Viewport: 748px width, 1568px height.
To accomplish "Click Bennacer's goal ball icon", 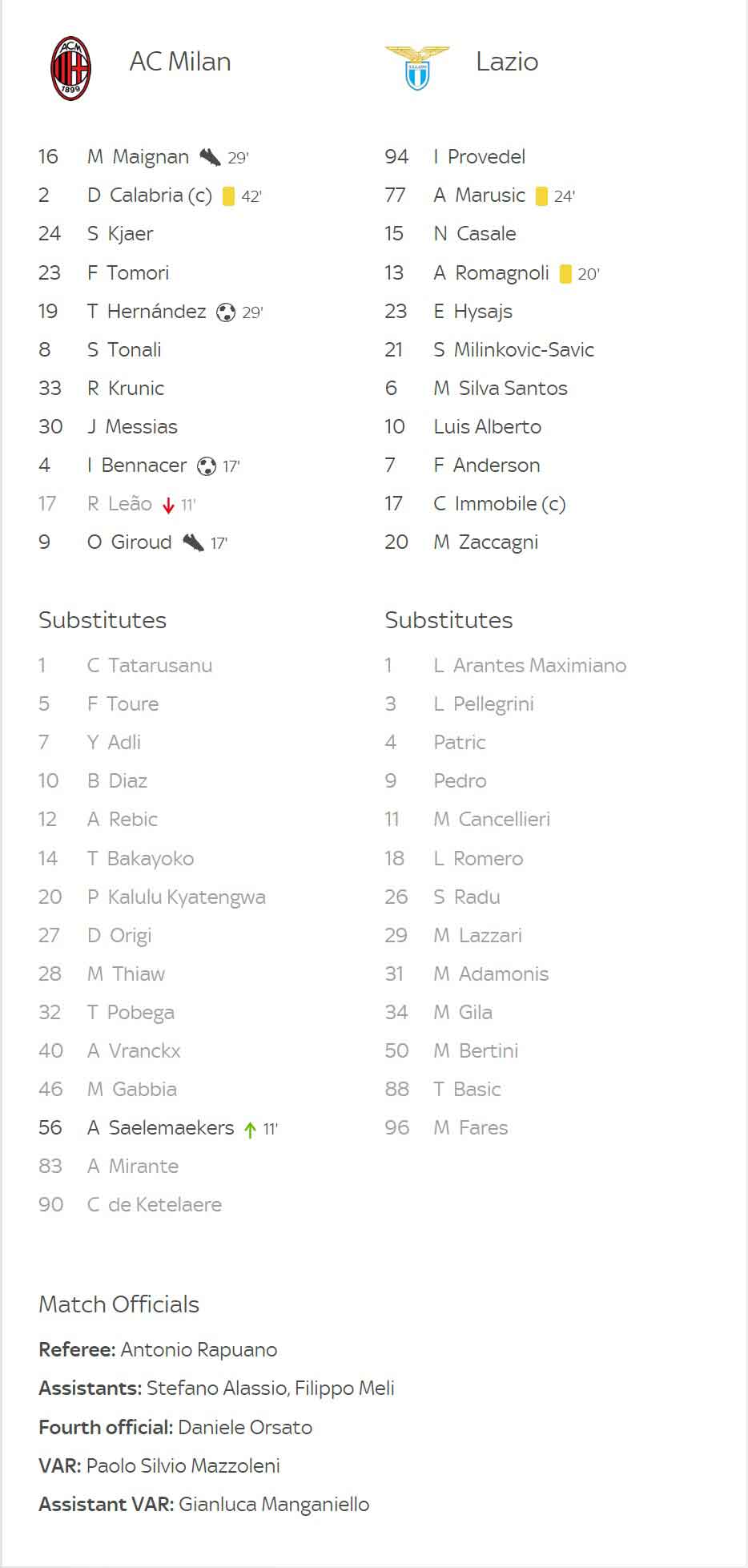I will [207, 466].
